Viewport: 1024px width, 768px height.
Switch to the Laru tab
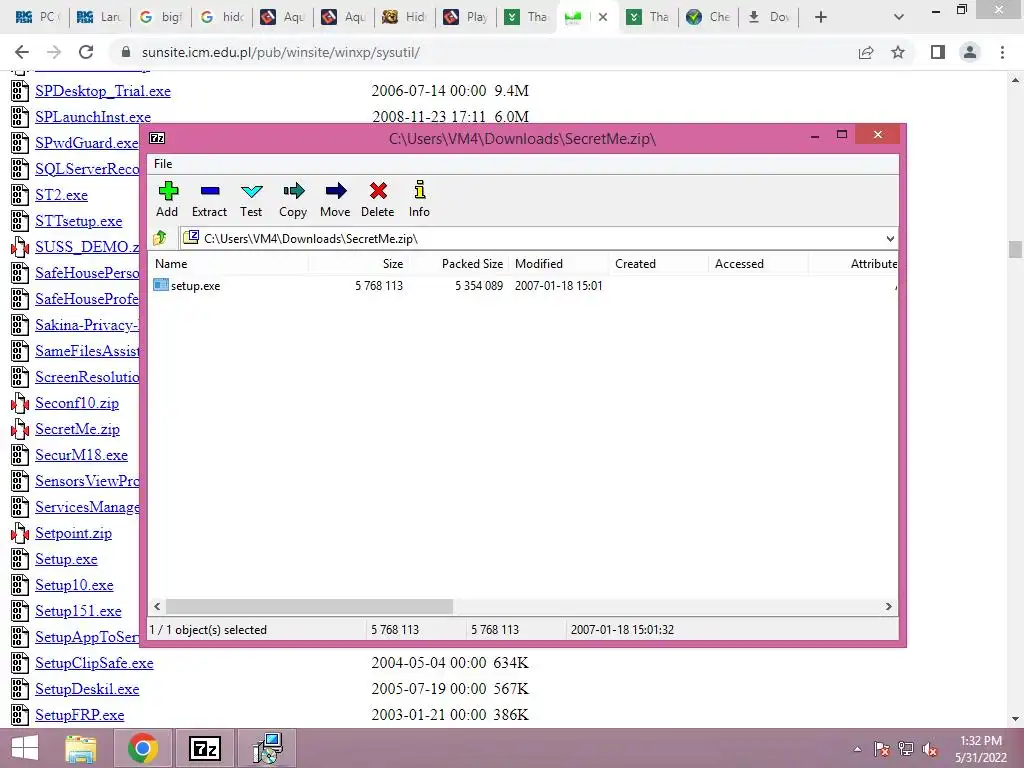[x=99, y=17]
